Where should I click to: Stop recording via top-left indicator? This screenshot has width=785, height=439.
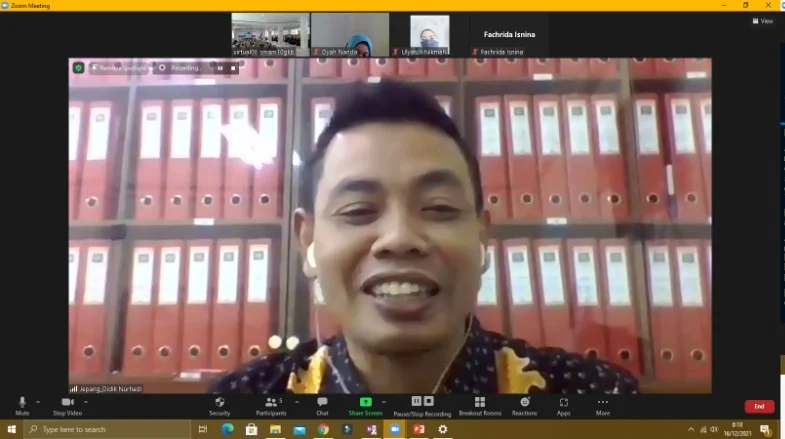pyautogui.click(x=233, y=68)
